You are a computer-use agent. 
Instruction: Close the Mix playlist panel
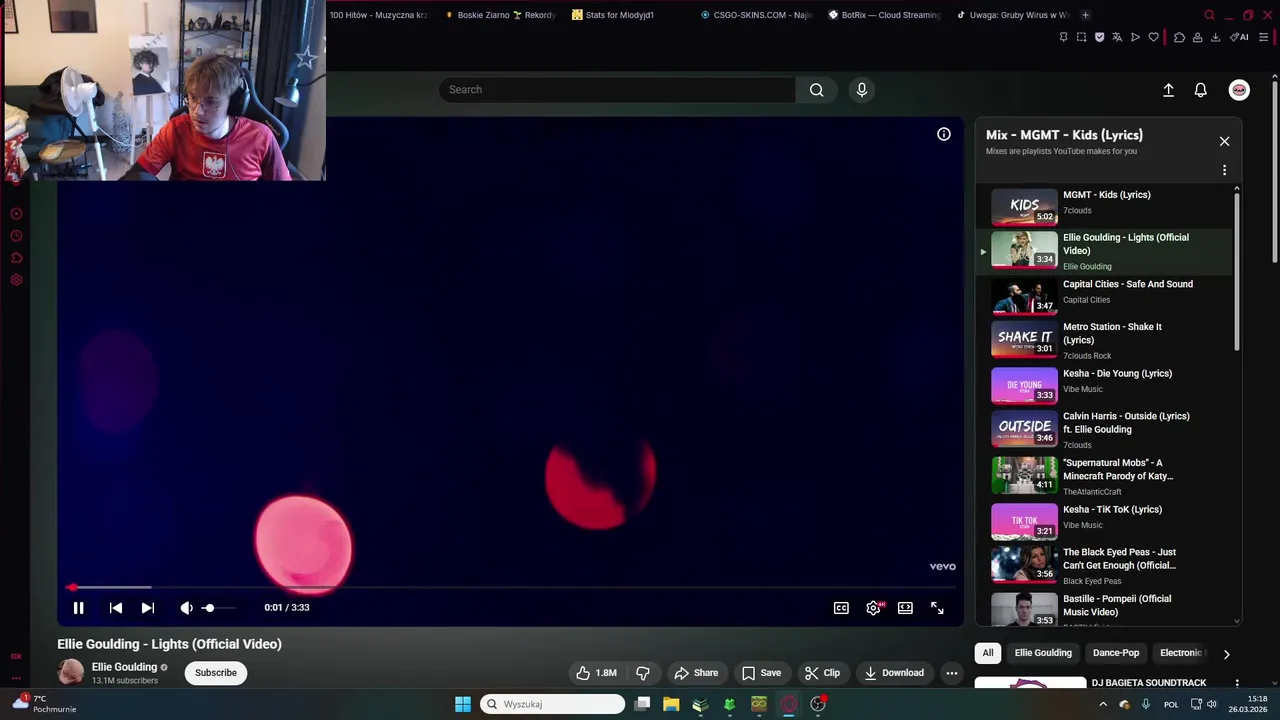tap(1224, 141)
